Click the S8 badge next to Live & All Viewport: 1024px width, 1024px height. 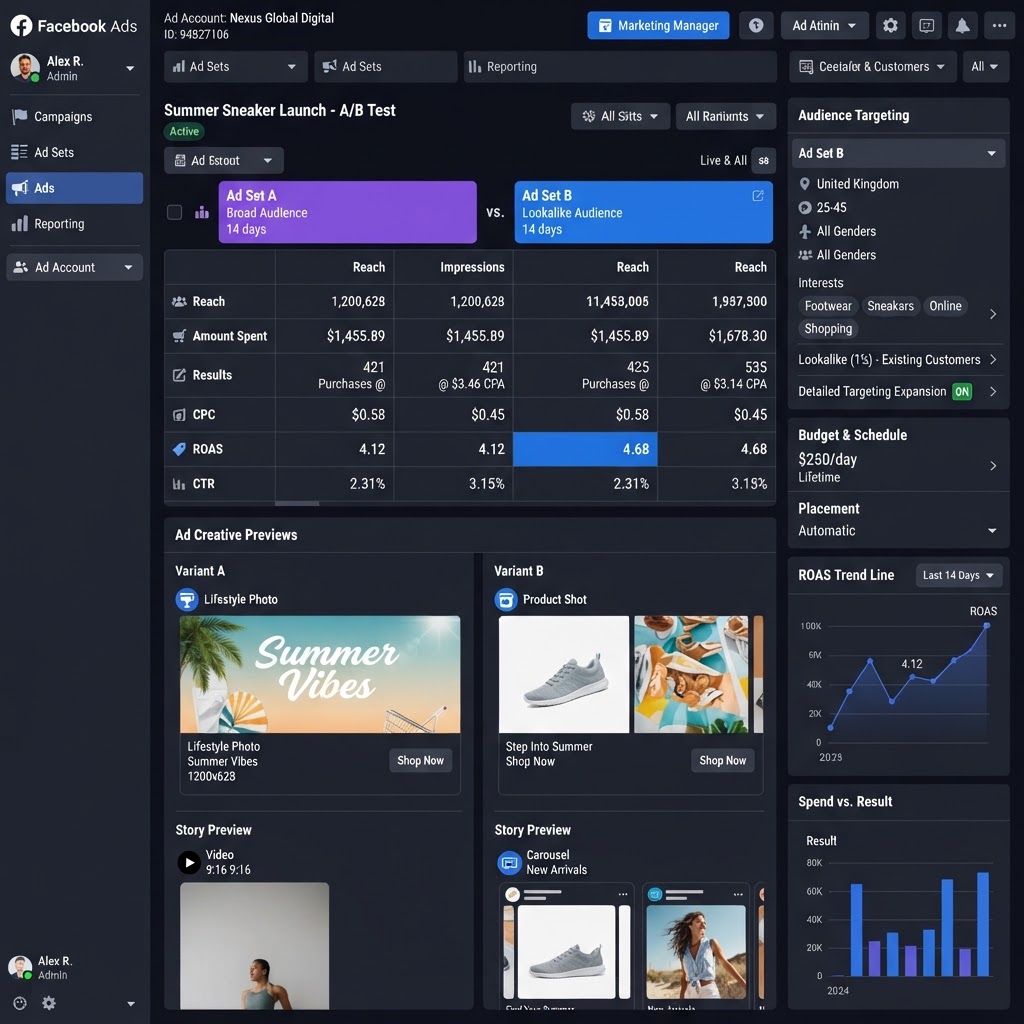[x=763, y=161]
